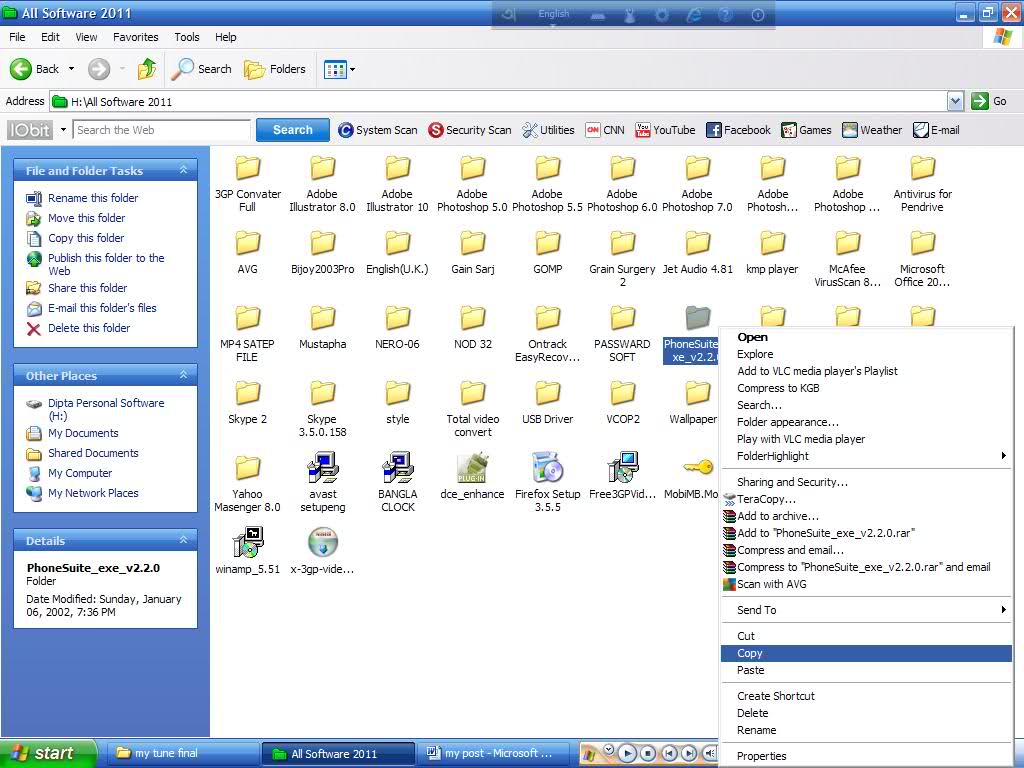
Task: Select the dce_enhance plug-in file
Action: 472,477
